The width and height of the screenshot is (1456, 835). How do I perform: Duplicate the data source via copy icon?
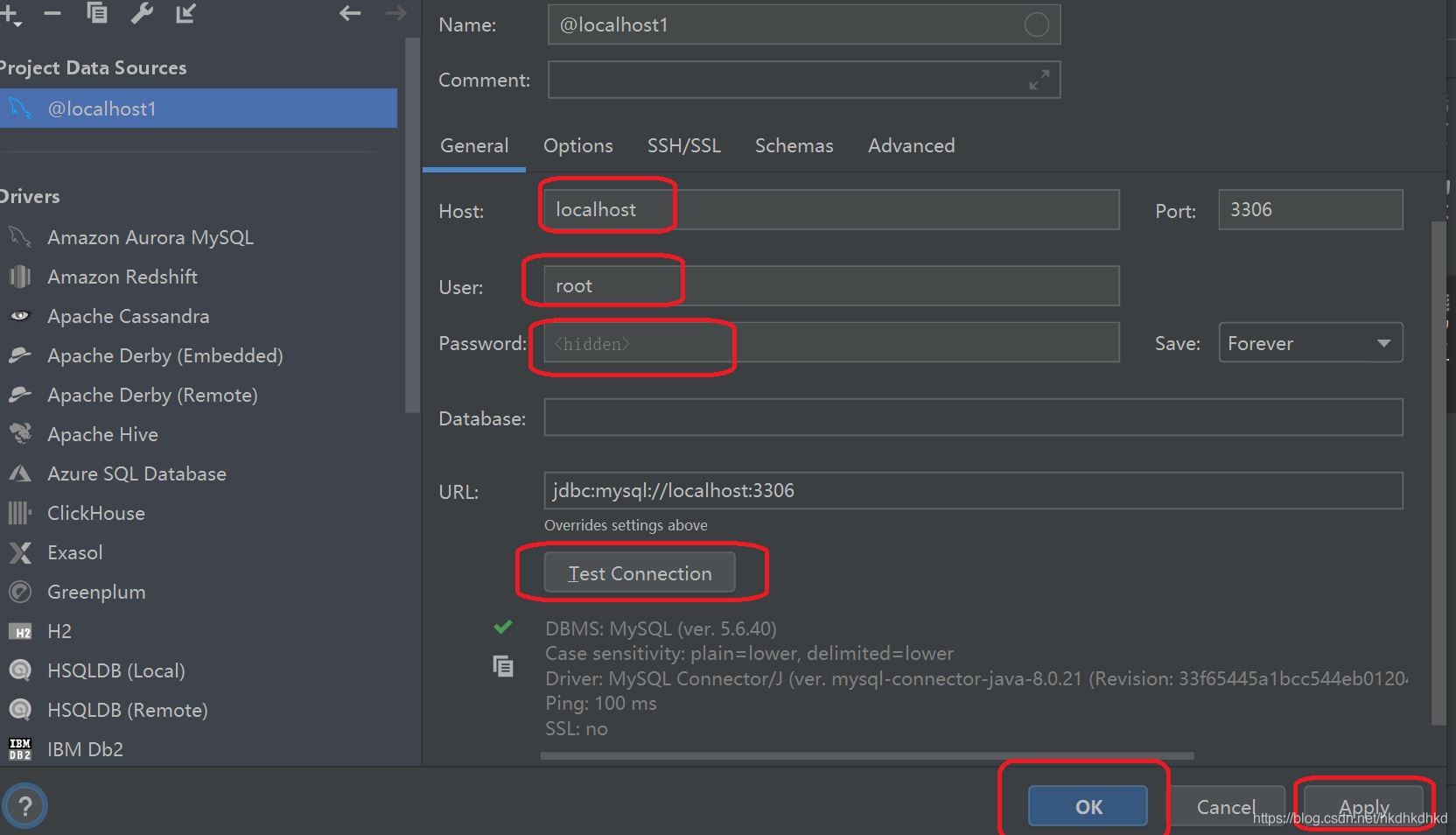97,13
